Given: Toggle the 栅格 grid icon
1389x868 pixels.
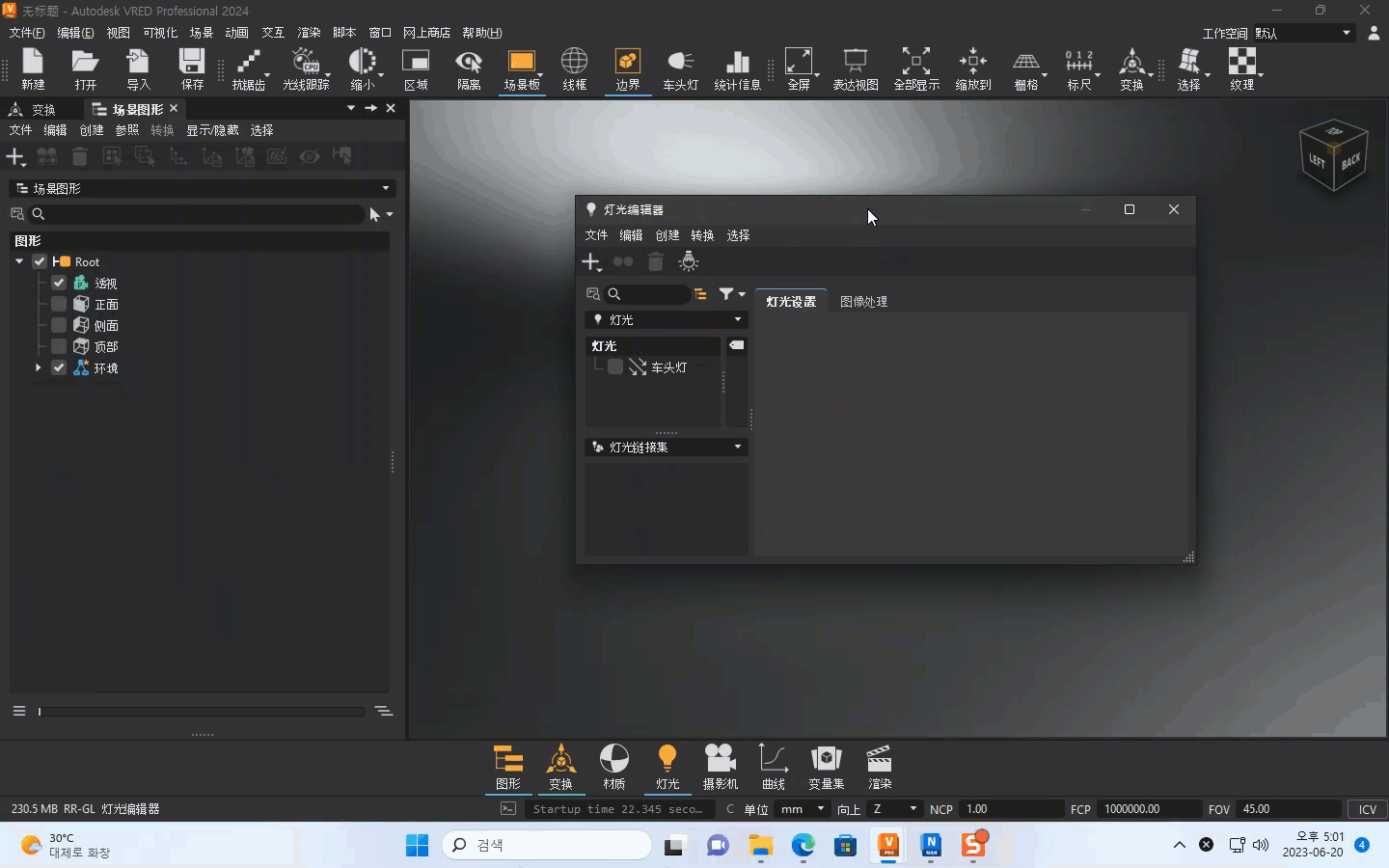Looking at the screenshot, I should pos(1026,69).
